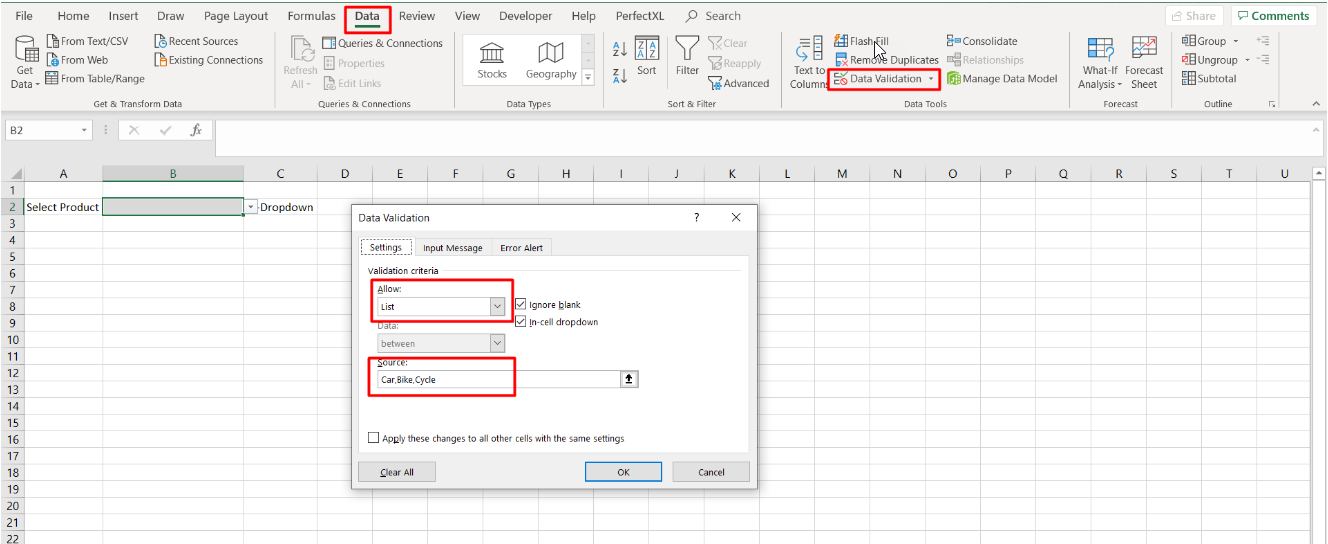Image resolution: width=1328 pixels, height=544 pixels.
Task: Select the Geography data type
Action: (x=551, y=61)
